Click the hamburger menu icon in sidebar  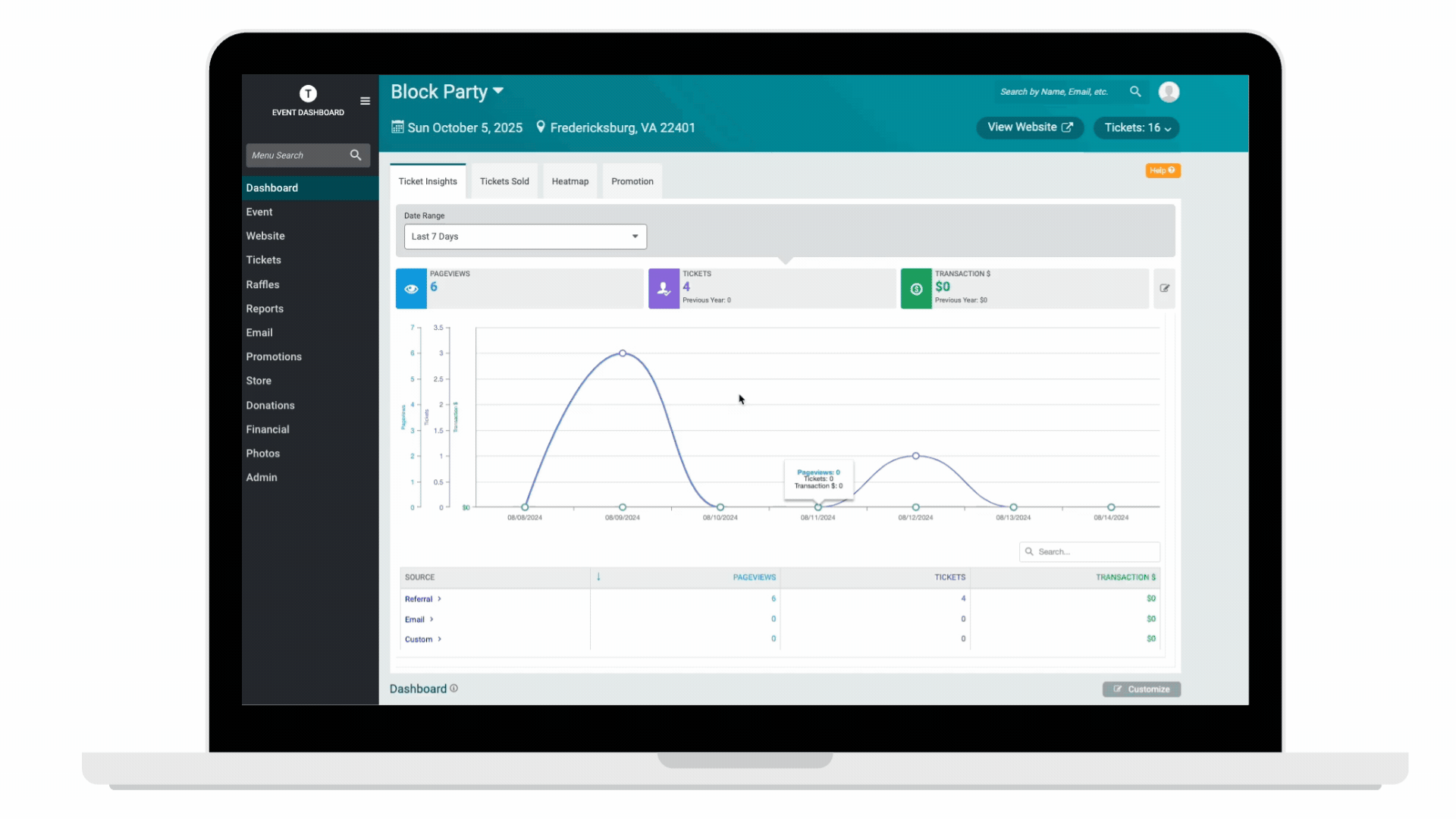(365, 101)
